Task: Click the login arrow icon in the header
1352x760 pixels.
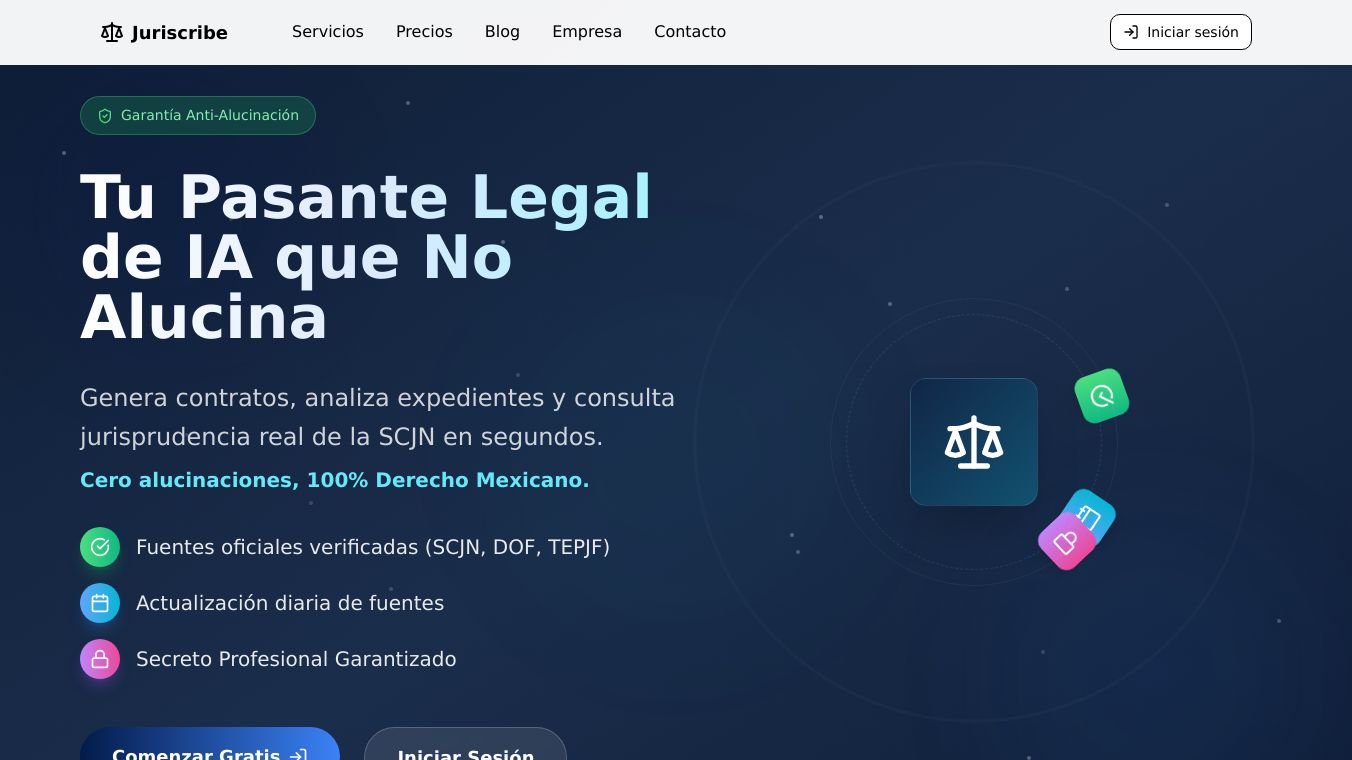Action: [1131, 32]
